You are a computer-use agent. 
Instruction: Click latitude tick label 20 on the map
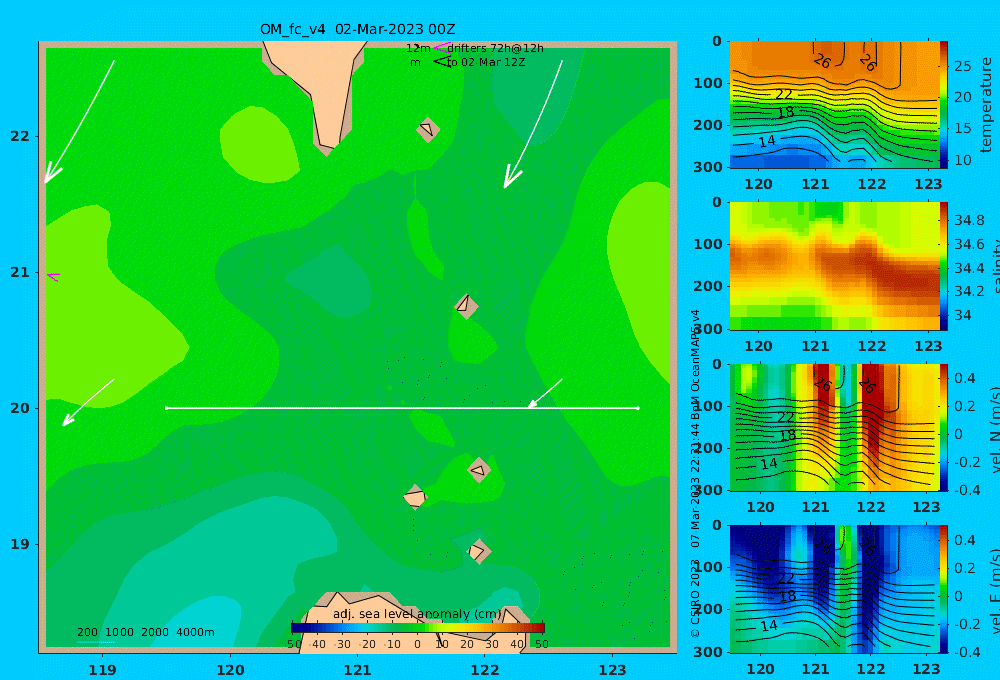(20, 408)
